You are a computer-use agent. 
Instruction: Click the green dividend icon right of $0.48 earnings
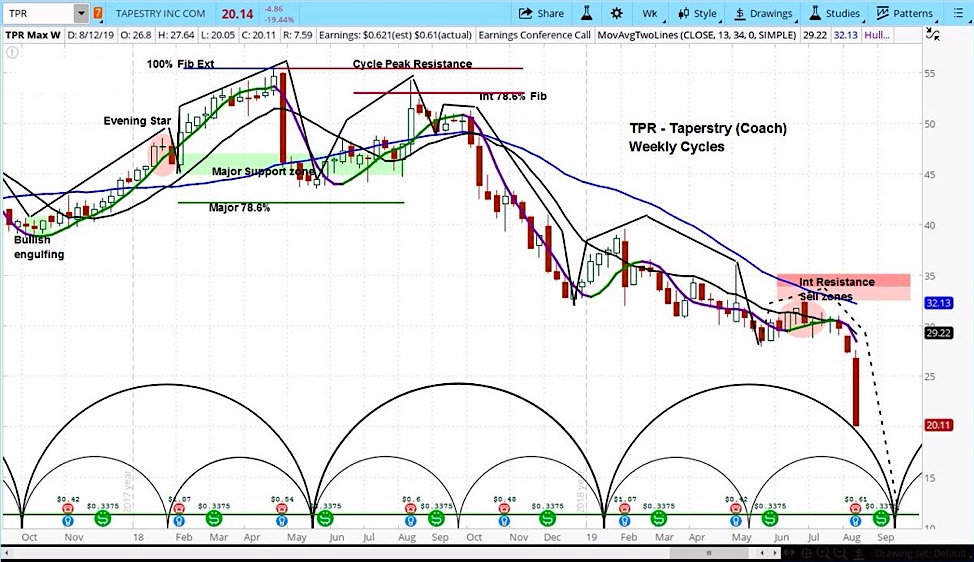[x=547, y=518]
